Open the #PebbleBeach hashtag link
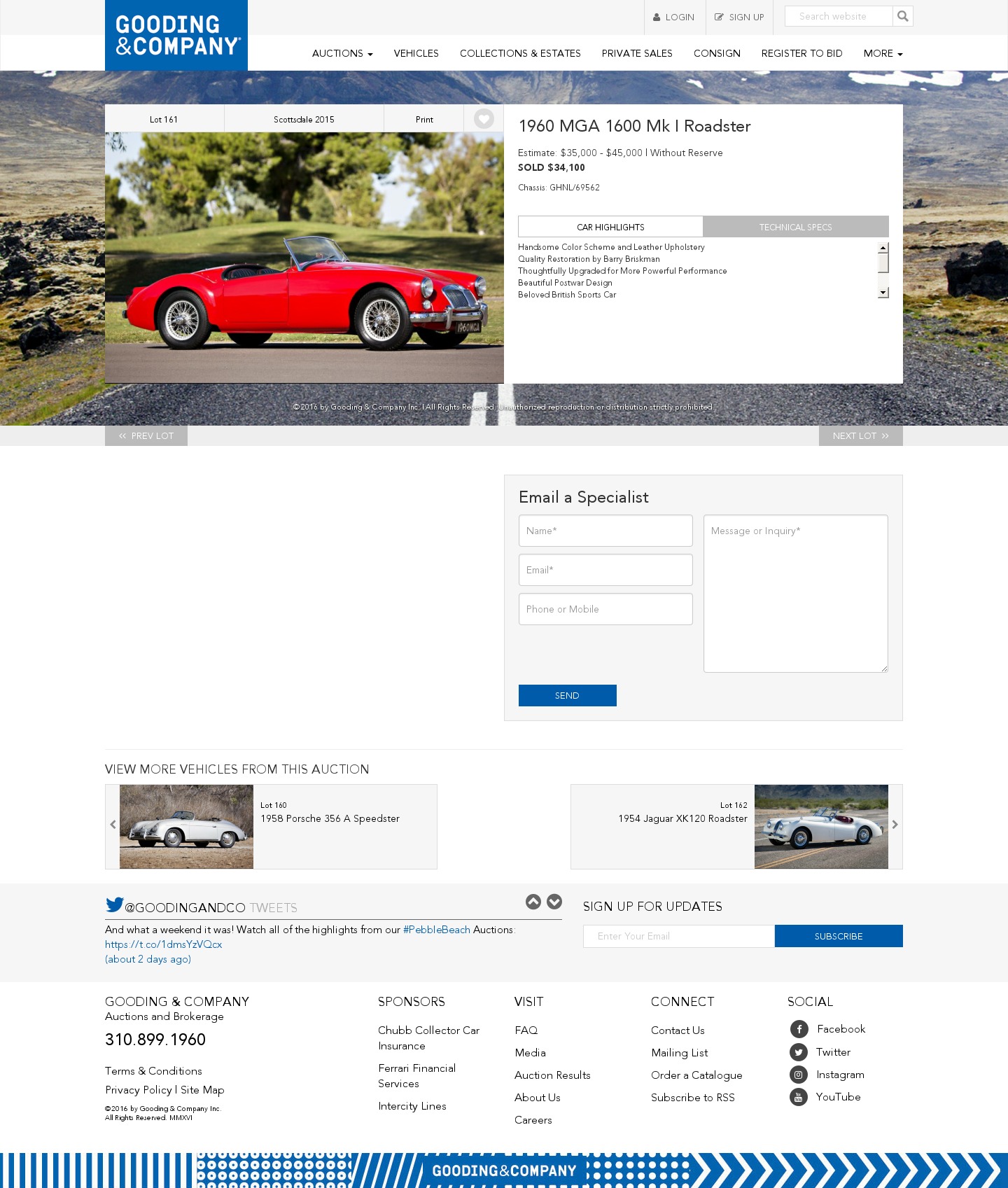The width and height of the screenshot is (1008, 1188). click(437, 930)
